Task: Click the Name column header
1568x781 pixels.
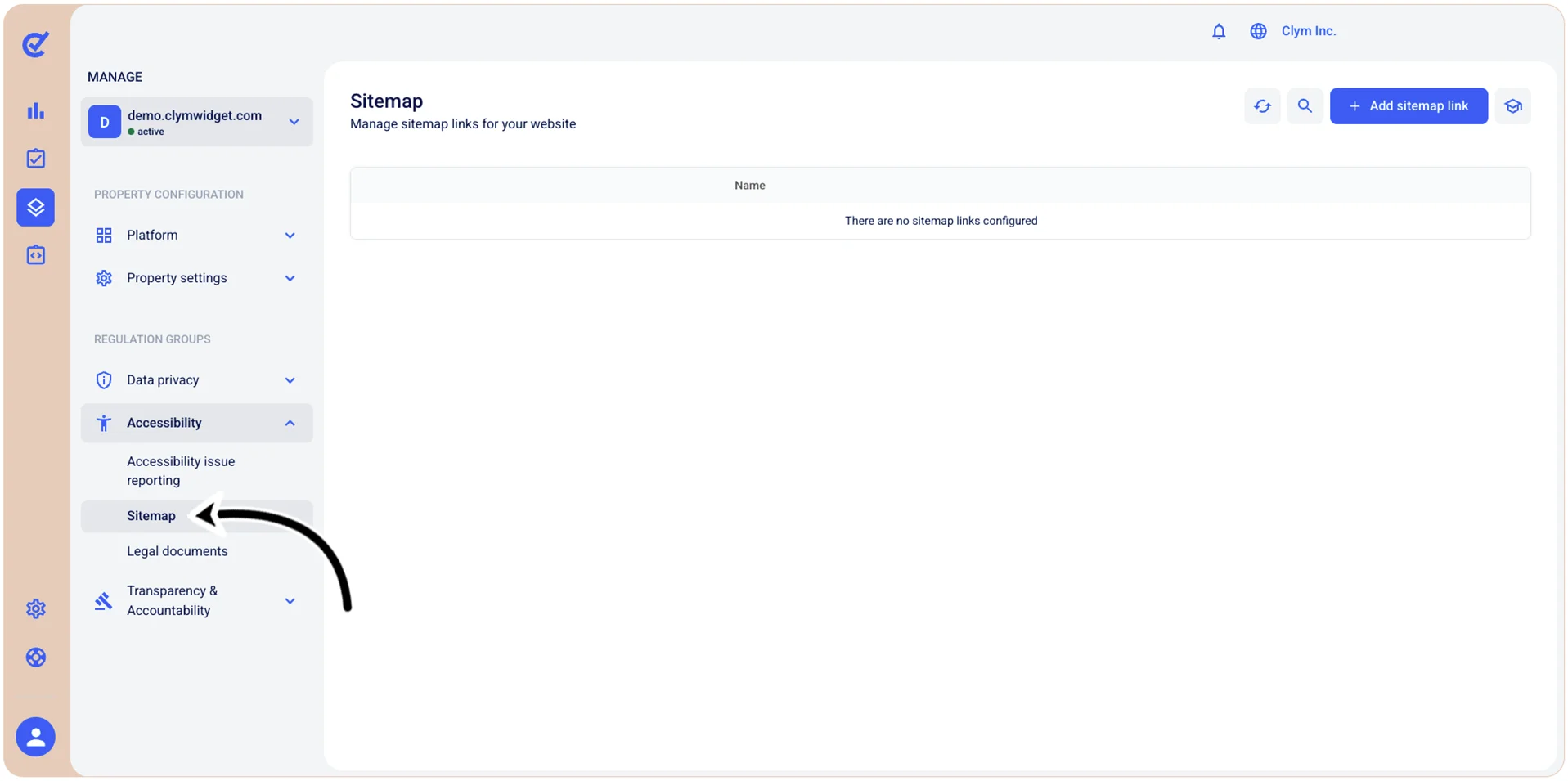Action: pos(749,186)
